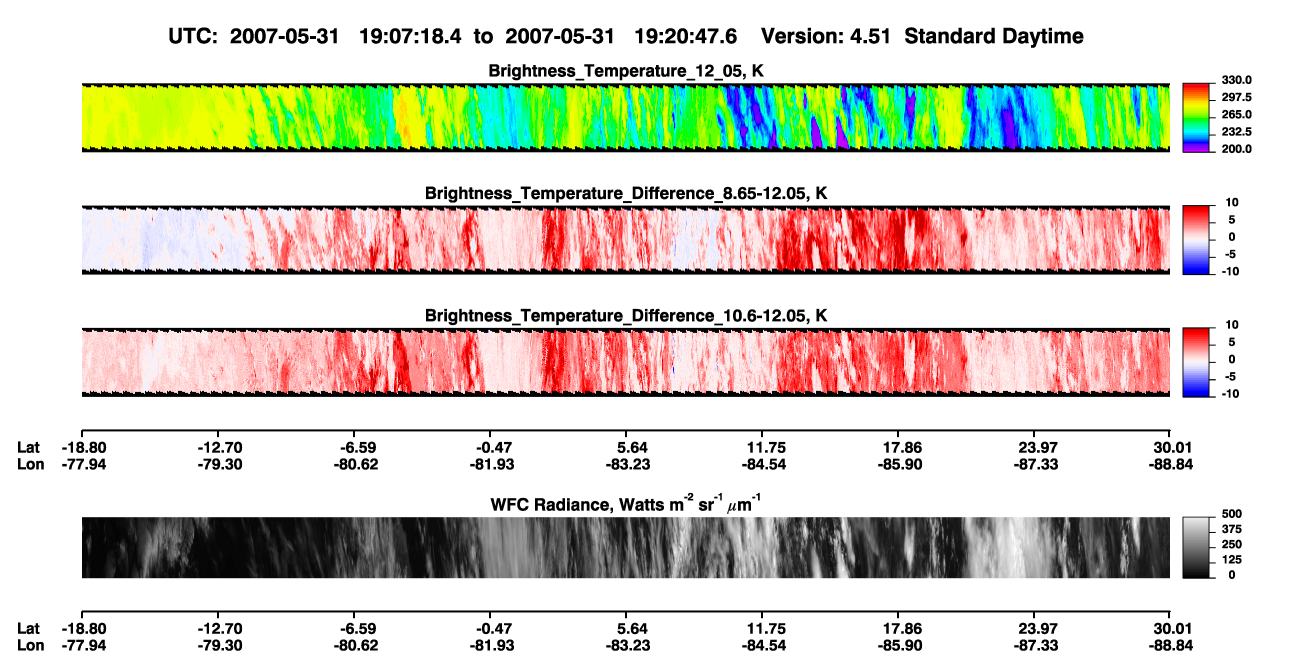Viewport: 1300px width, 667px height.
Task: Click the end time 19:20:47.6 in header
Action: point(686,36)
